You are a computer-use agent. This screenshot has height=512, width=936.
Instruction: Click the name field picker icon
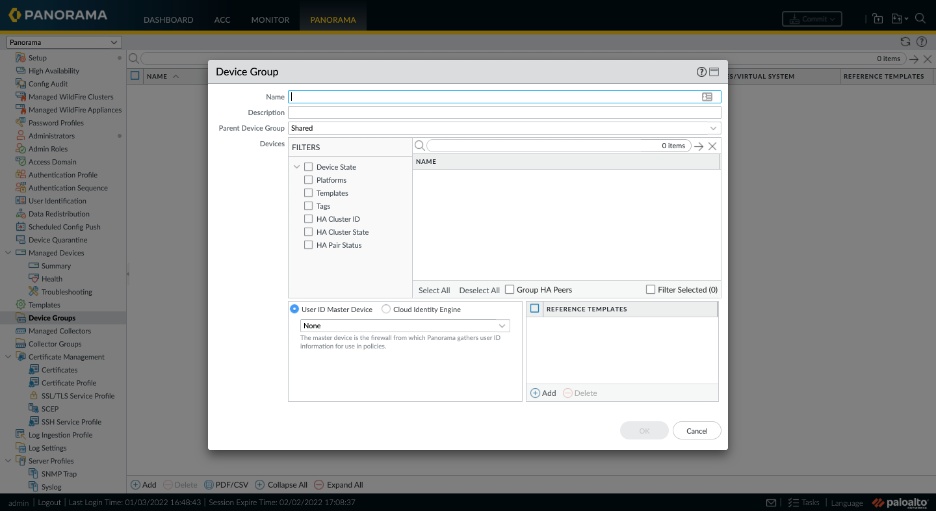[707, 97]
